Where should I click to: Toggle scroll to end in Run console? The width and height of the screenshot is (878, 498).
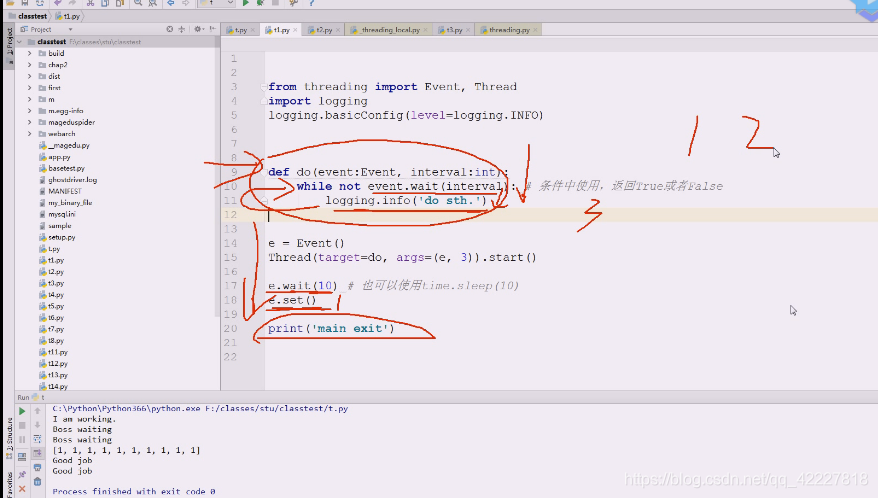tap(37, 453)
